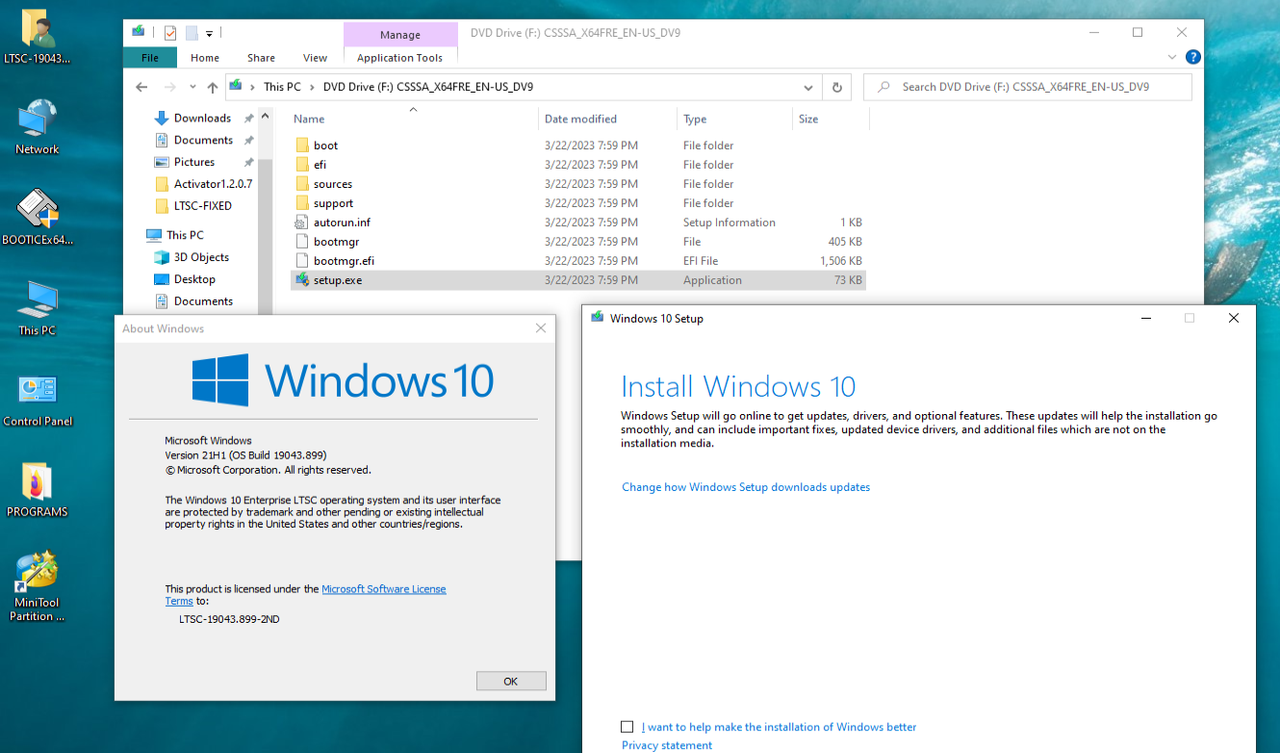Open the Application Tools tab
Viewport: 1280px width, 753px height.
point(400,58)
